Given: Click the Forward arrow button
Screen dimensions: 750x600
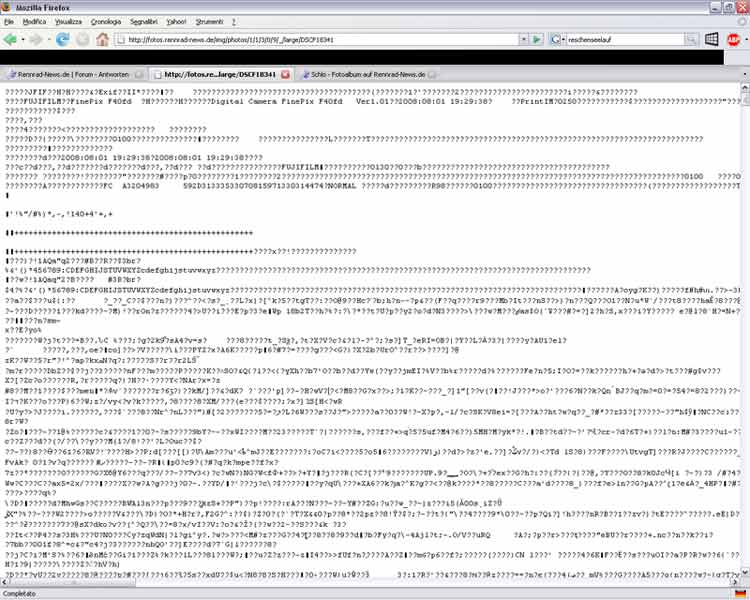Looking at the screenshot, I should tap(37, 39).
